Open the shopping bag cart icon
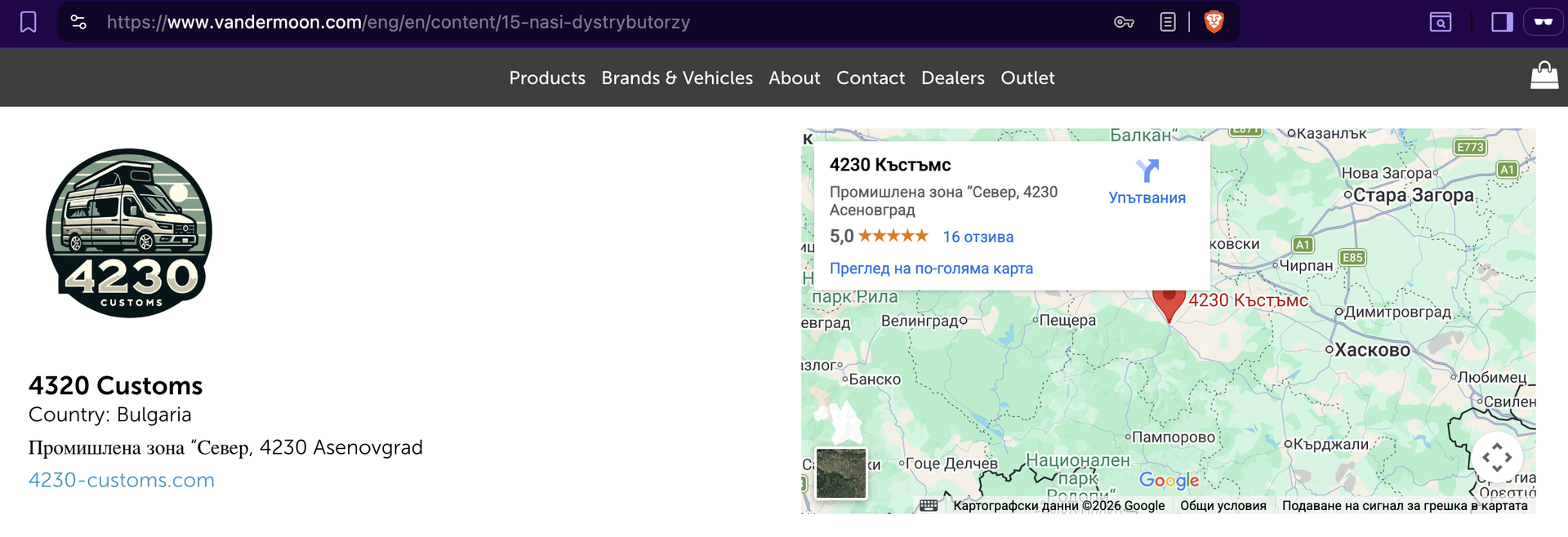The width and height of the screenshot is (1568, 537). coord(1543,77)
